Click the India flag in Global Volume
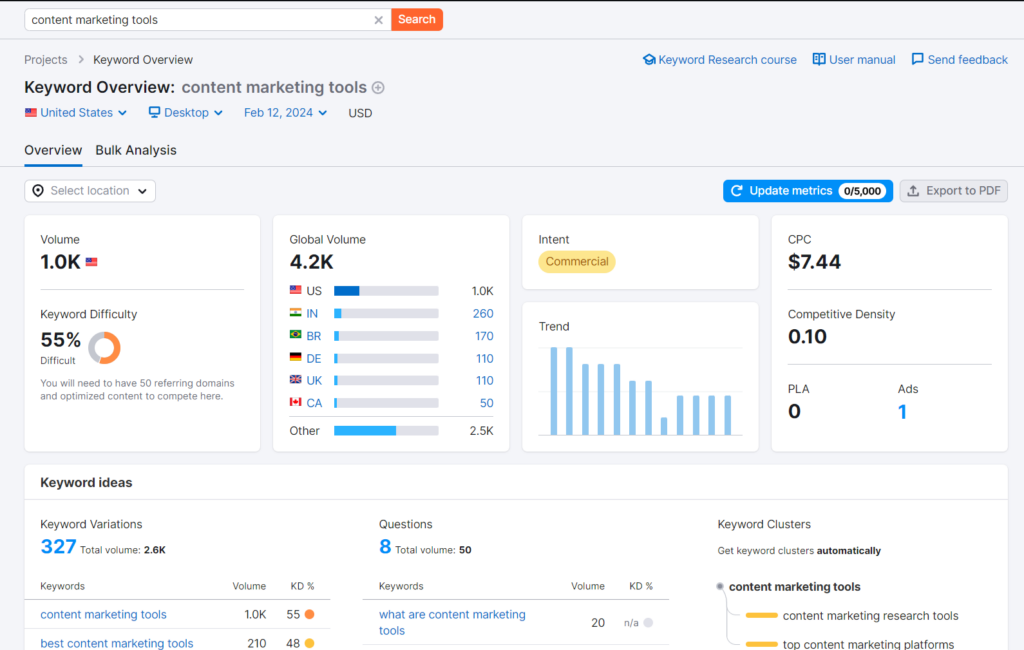This screenshot has height=650, width=1024. coord(295,314)
